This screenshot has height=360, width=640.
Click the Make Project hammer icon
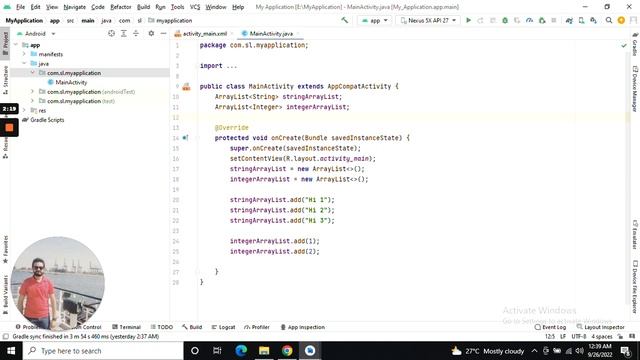coord(345,20)
